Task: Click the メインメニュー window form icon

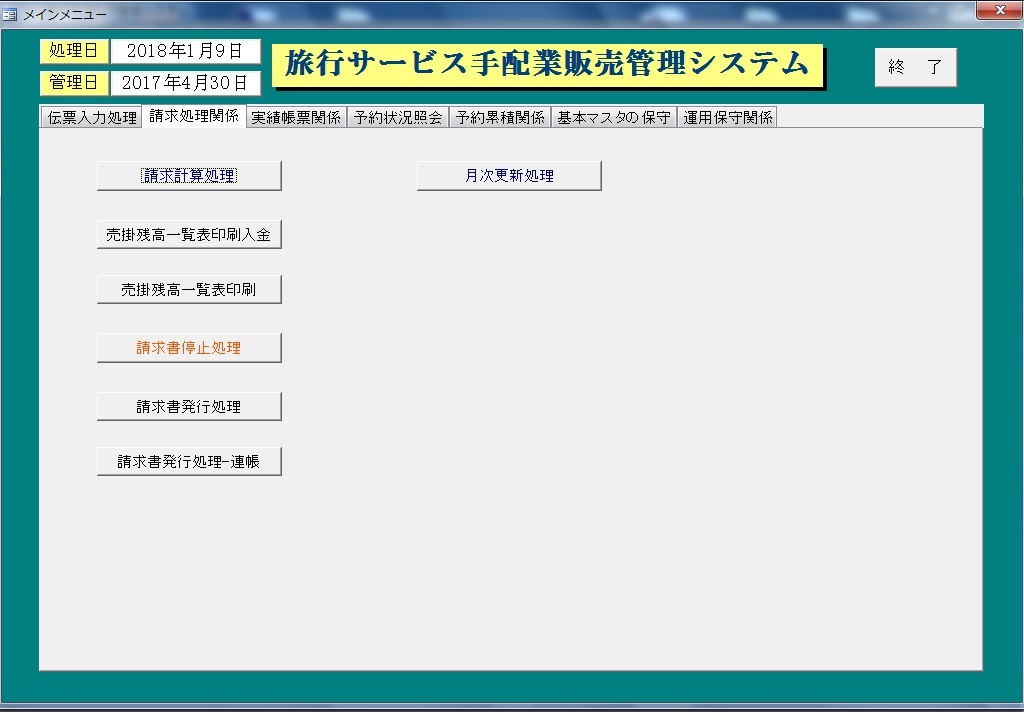Action: click(x=9, y=14)
